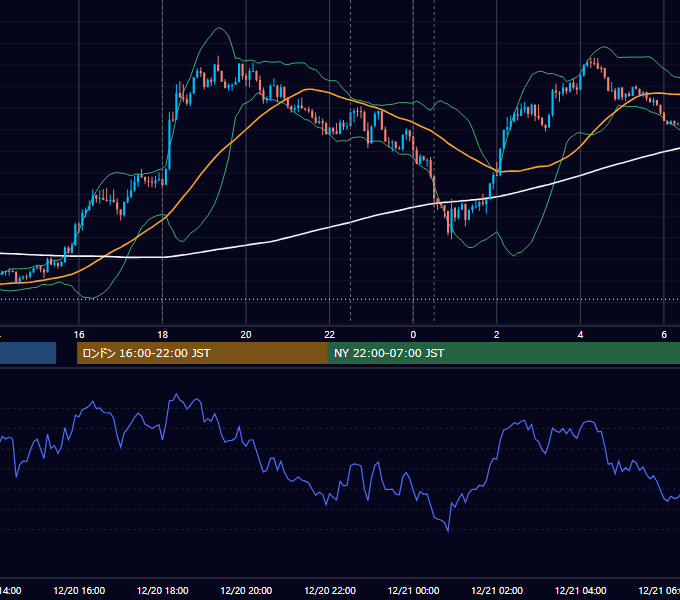680x600 pixels.
Task: Click the 0 hour label on upper axis
Action: 413,335
